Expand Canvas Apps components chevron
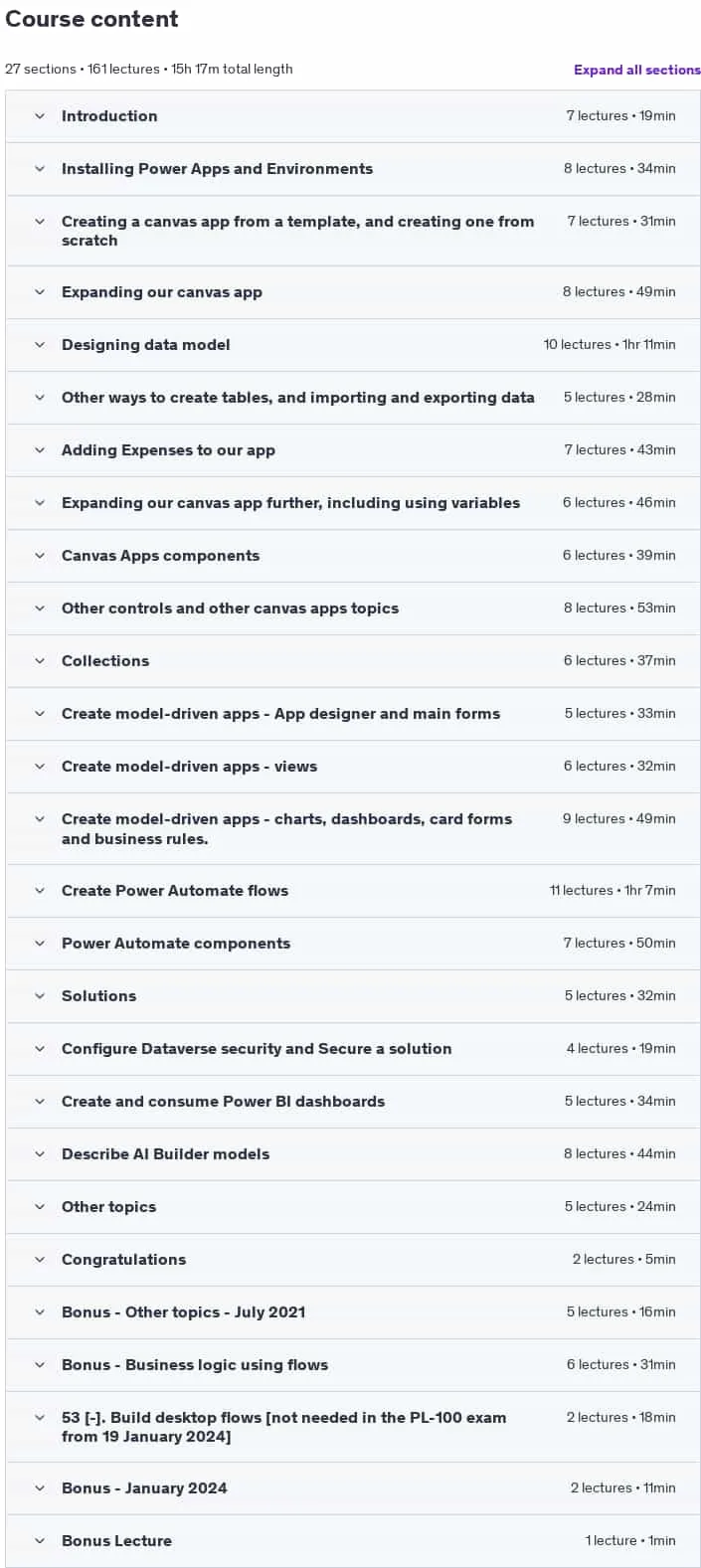Viewport: 701px width, 1568px height. tap(40, 556)
